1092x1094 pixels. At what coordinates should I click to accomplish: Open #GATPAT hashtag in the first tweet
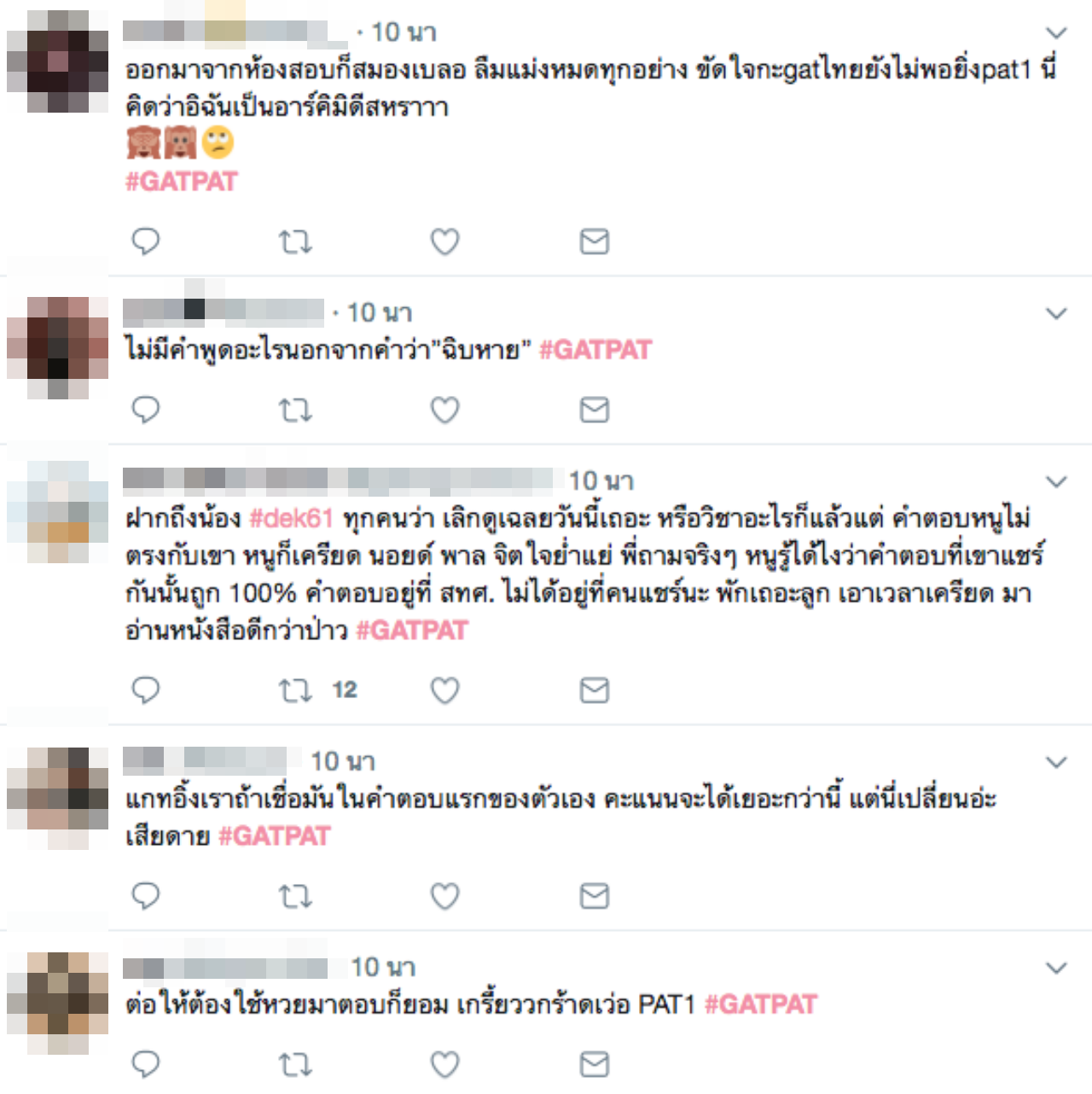point(182,182)
